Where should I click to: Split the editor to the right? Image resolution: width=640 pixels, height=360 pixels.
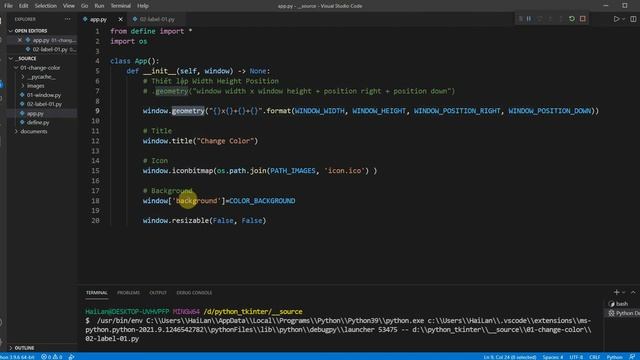[x=633, y=19]
